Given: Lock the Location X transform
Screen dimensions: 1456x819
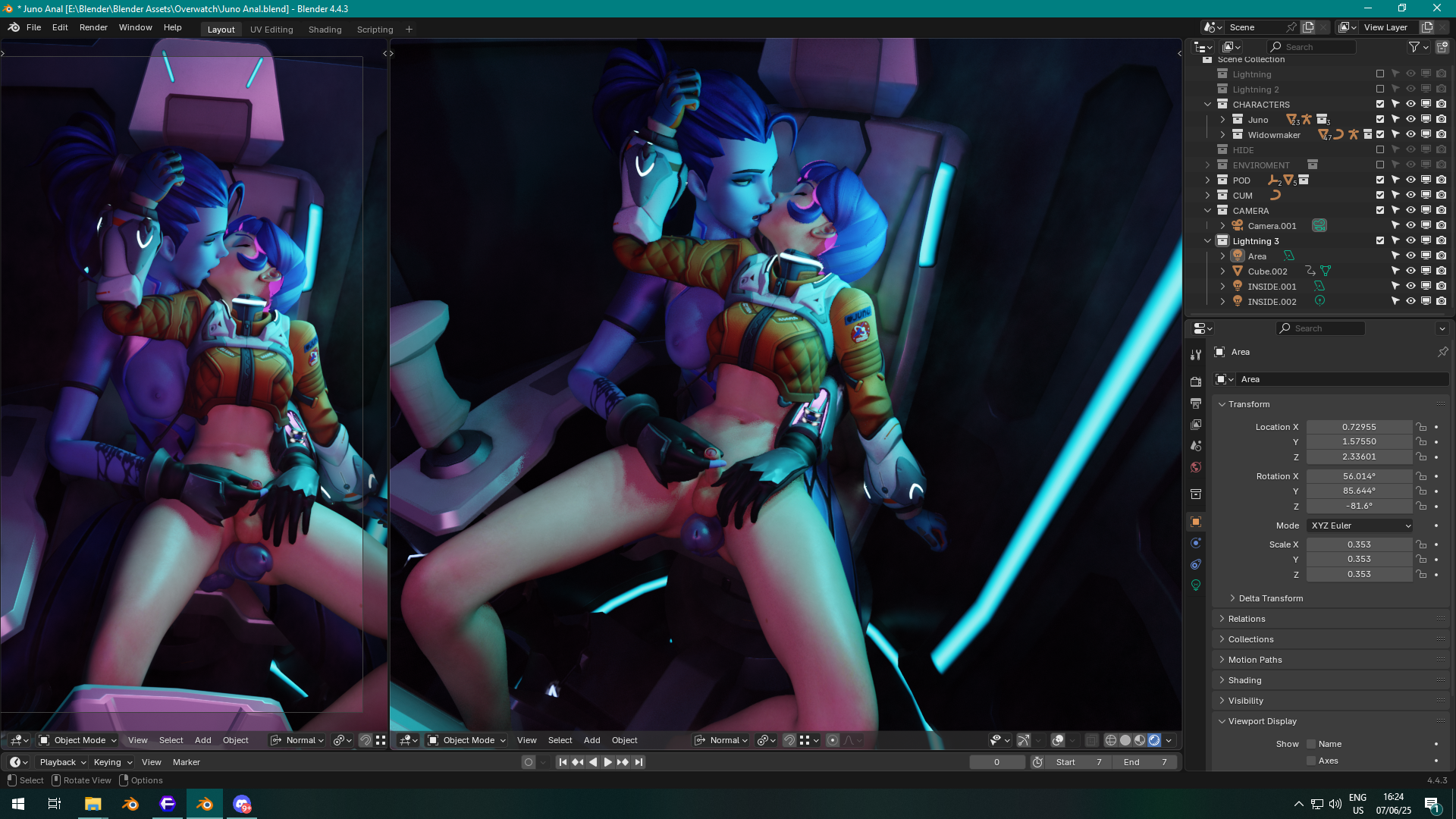Looking at the screenshot, I should (1422, 427).
